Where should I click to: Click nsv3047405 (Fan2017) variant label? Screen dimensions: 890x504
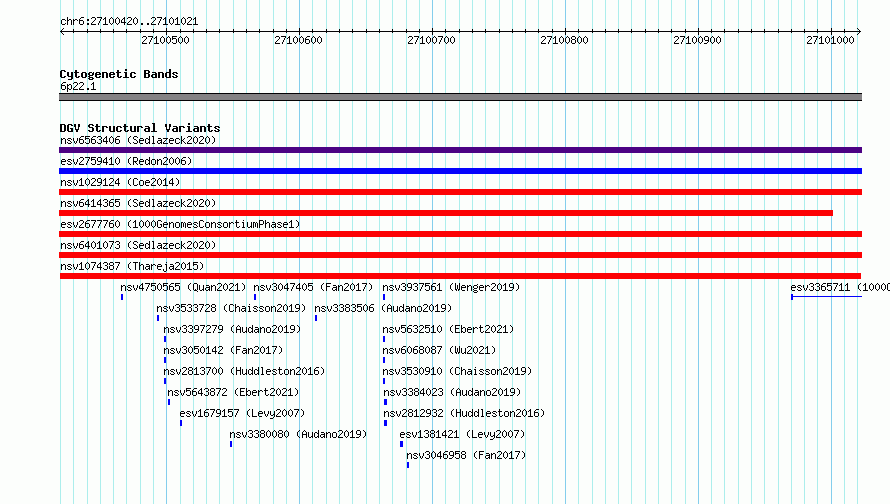pyautogui.click(x=313, y=287)
